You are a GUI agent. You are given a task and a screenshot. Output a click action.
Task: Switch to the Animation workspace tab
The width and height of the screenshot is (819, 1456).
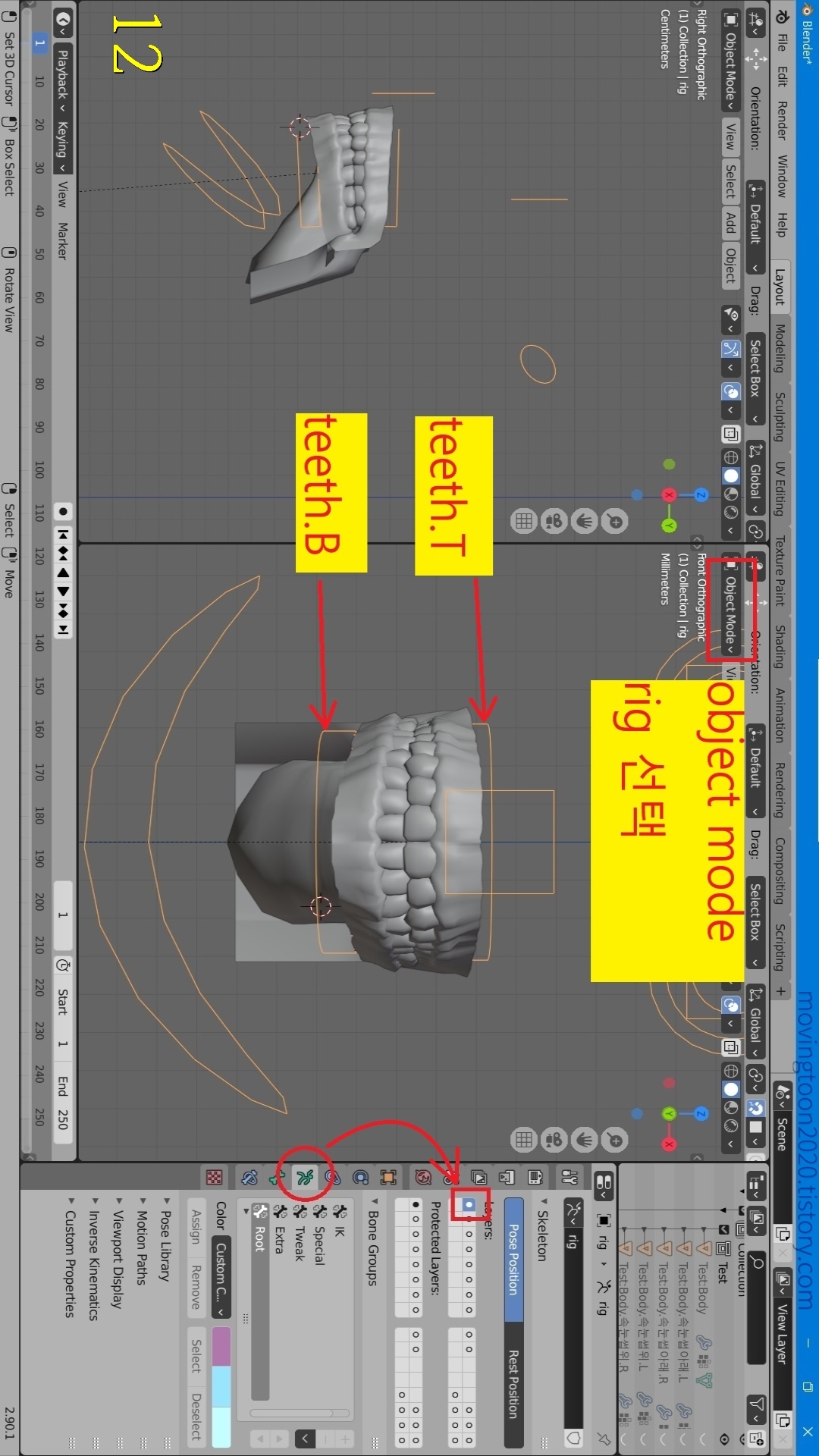780,714
